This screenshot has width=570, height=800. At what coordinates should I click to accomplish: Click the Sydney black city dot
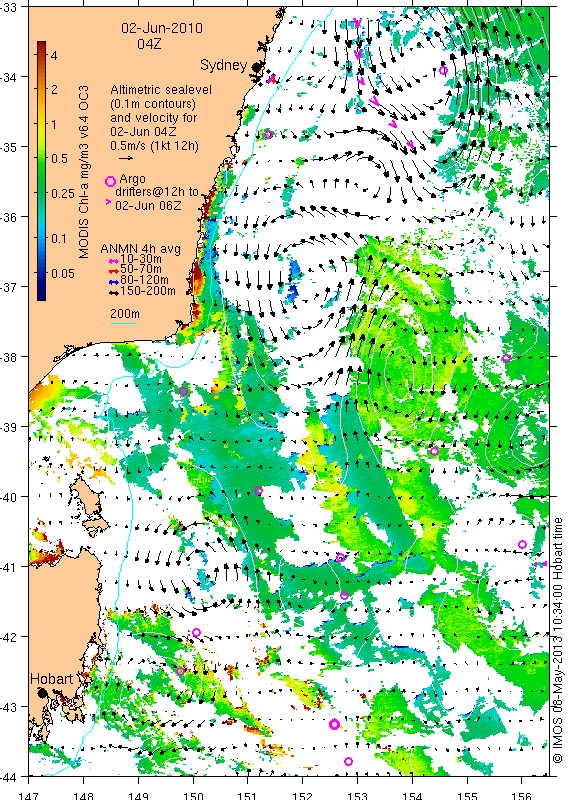(256, 66)
